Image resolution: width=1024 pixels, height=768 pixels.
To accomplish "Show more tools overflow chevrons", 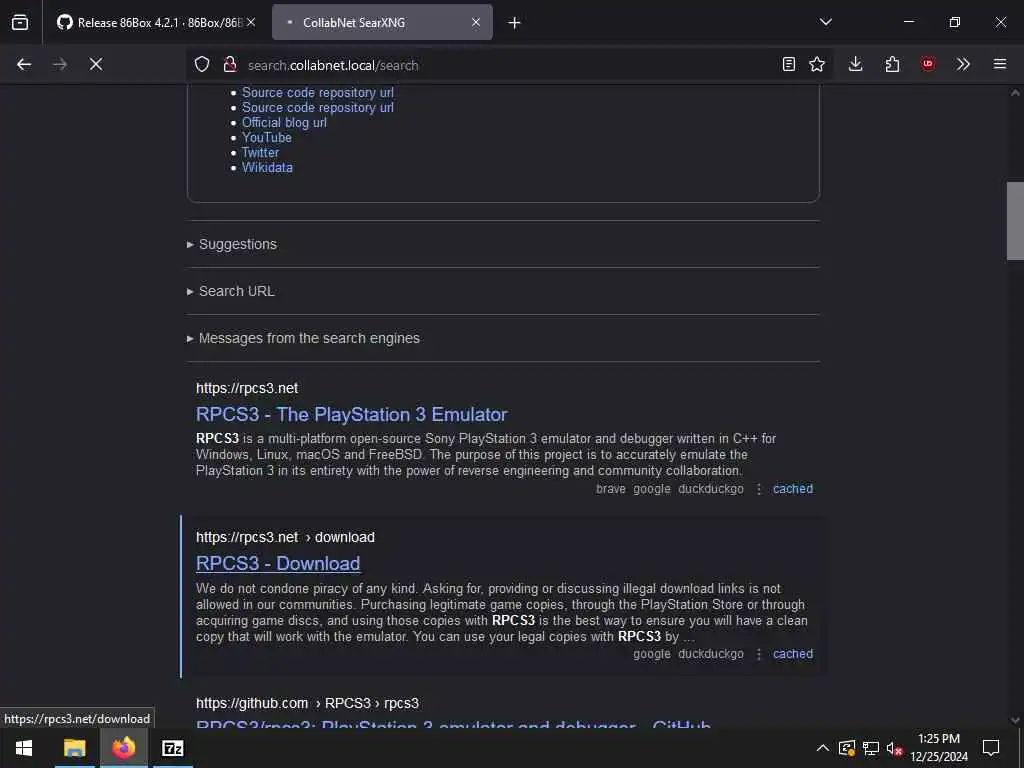I will pyautogui.click(x=963, y=64).
